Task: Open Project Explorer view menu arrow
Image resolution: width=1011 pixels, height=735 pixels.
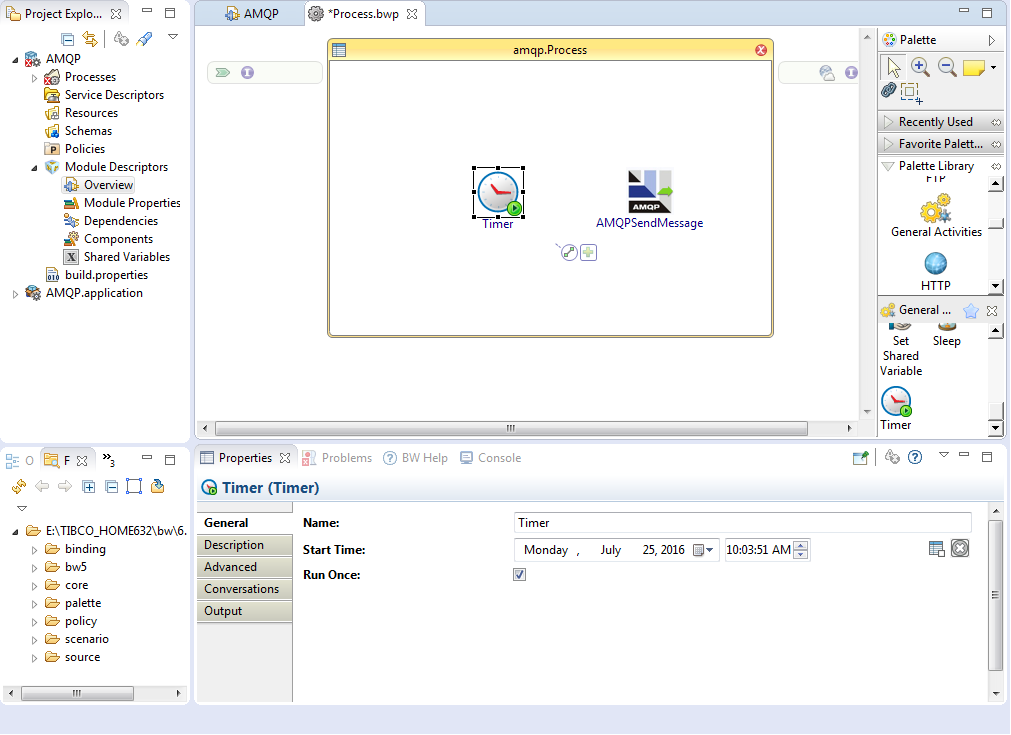Action: tap(173, 37)
